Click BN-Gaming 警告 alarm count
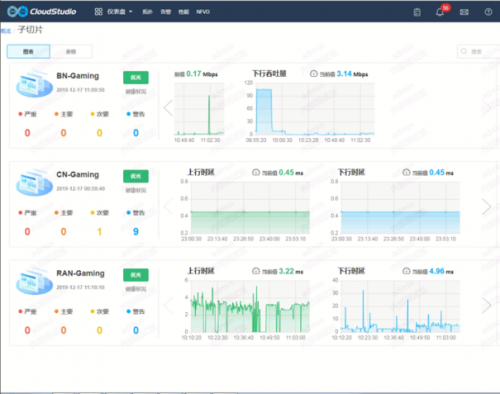This screenshot has width=500, height=394. (x=136, y=133)
